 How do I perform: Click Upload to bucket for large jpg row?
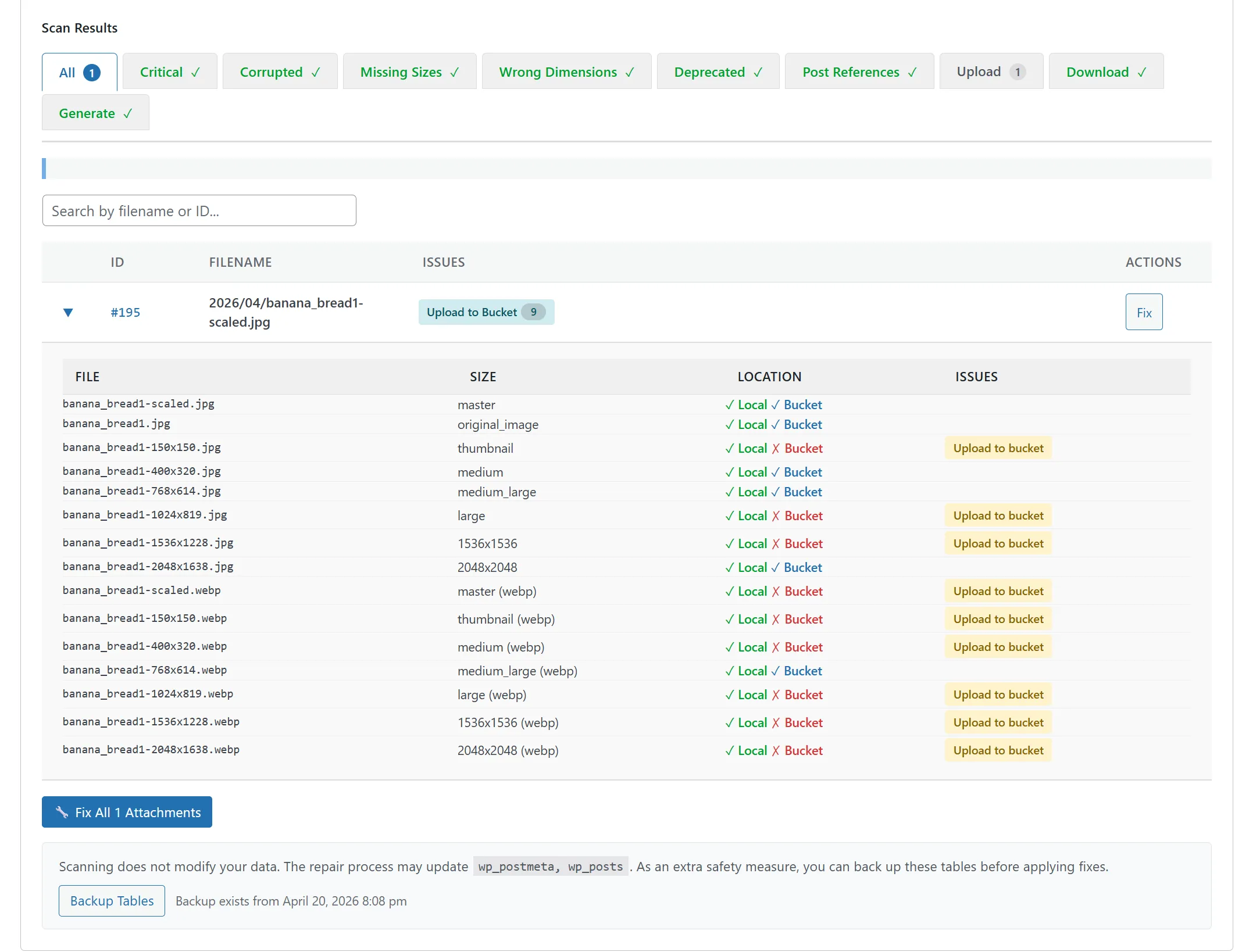point(998,516)
